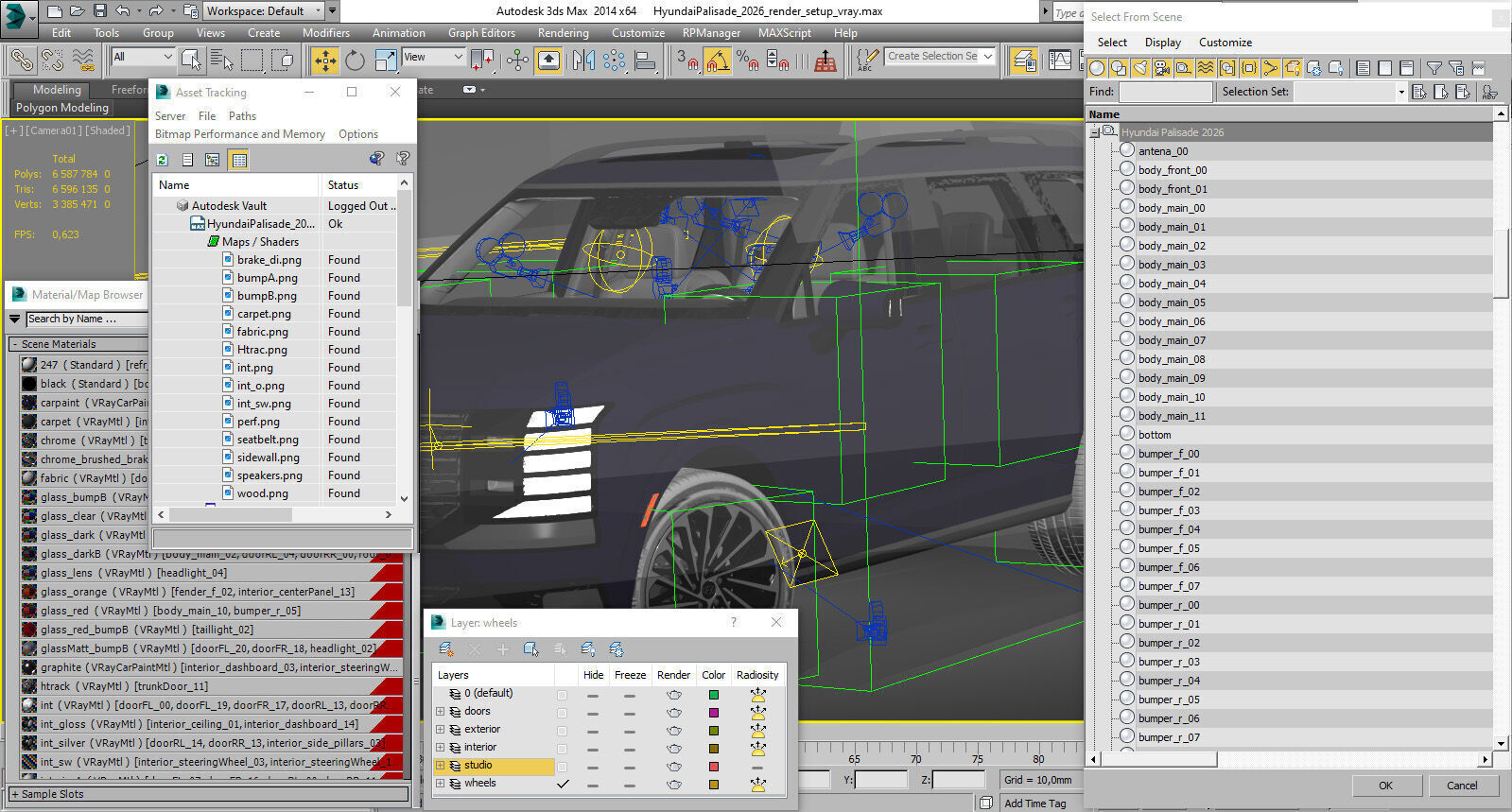Image resolution: width=1512 pixels, height=812 pixels.
Task: Click the Polygon Modeling panel label
Action: pyautogui.click(x=62, y=108)
